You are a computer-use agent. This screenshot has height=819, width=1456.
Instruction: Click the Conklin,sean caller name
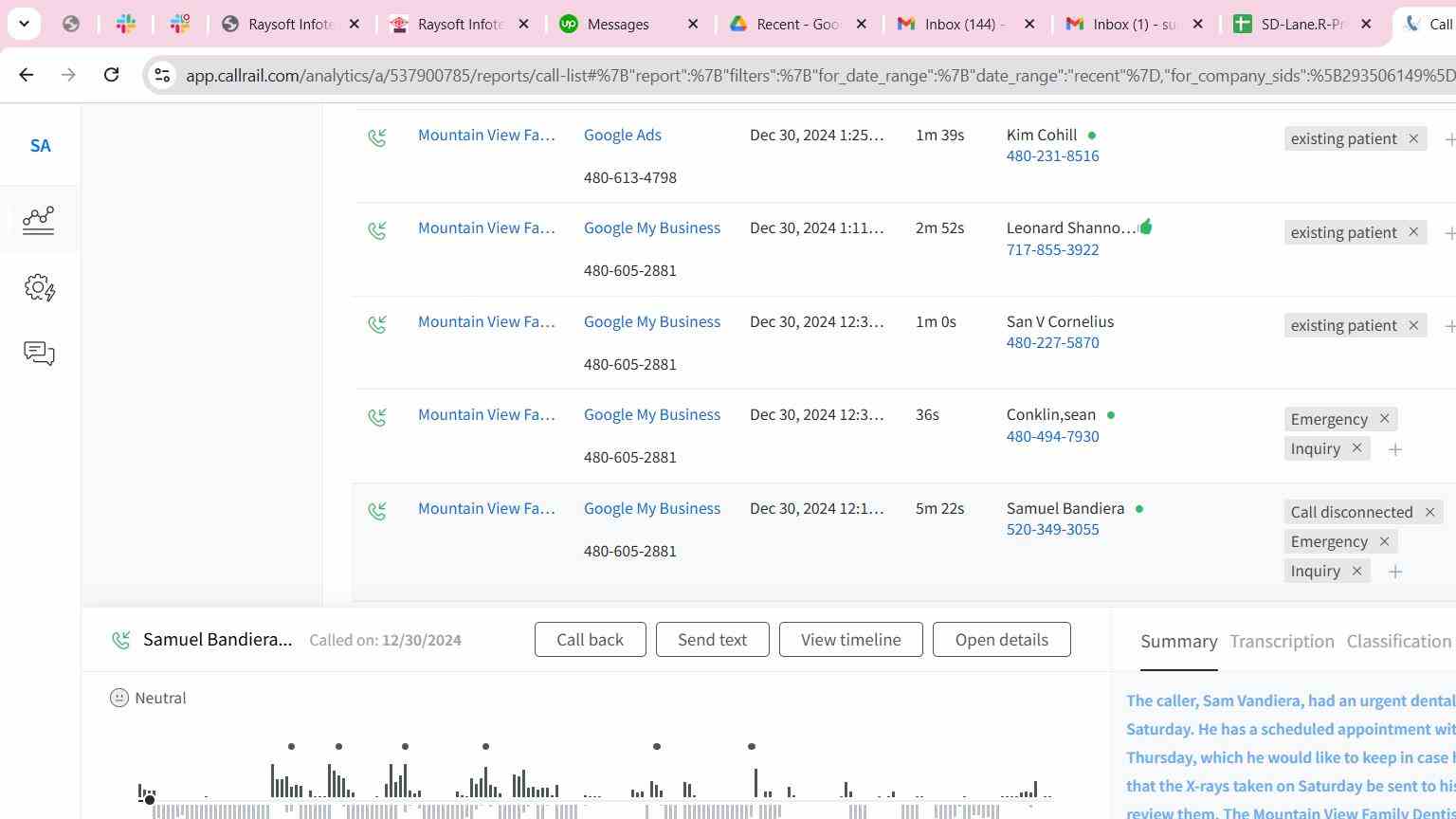pyautogui.click(x=1051, y=415)
